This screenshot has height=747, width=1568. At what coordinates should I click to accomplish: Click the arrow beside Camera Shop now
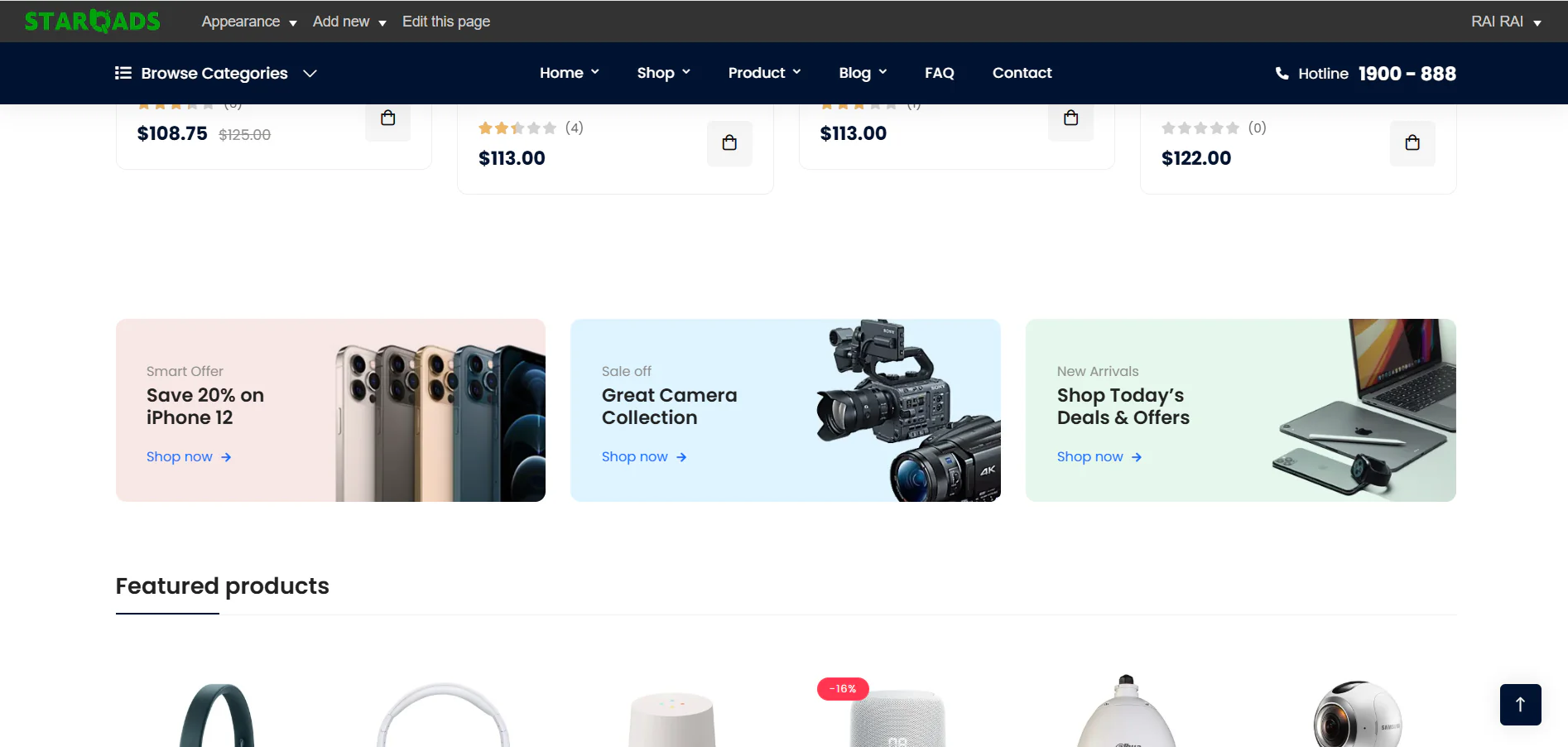(681, 457)
